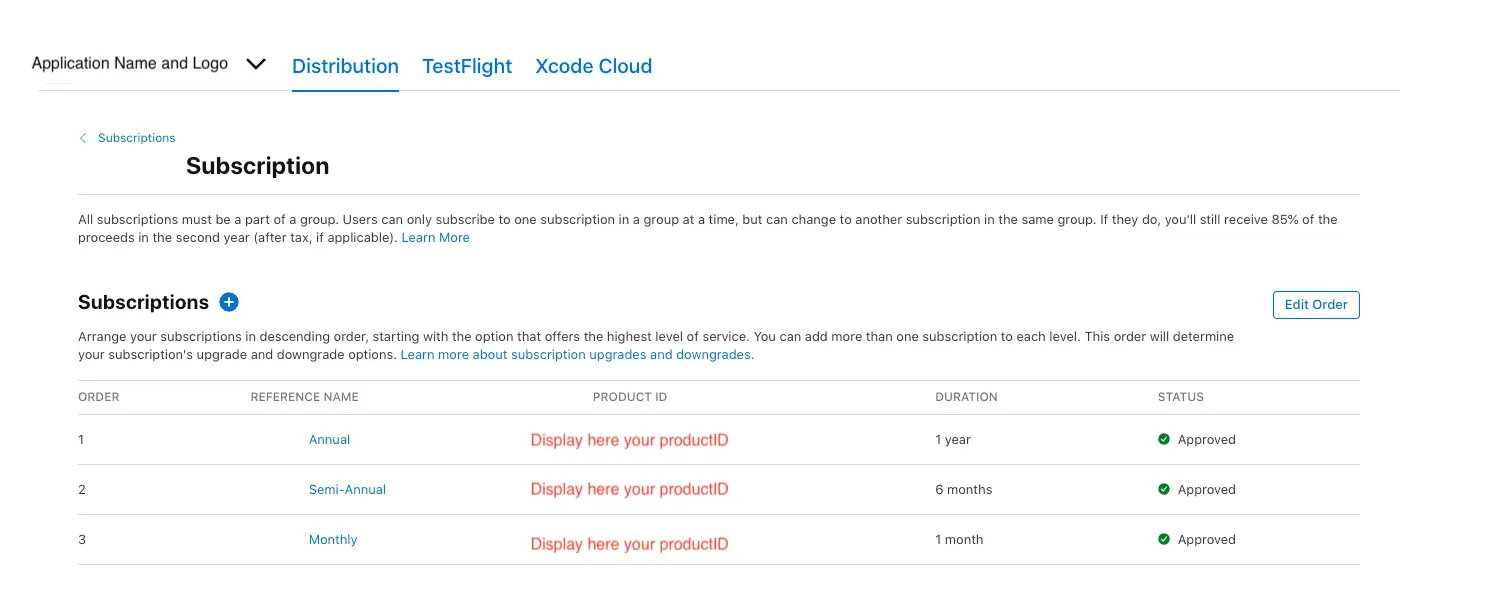The height and width of the screenshot is (606, 1490).
Task: Click the blue plus icon to add subscription
Action: [x=229, y=302]
